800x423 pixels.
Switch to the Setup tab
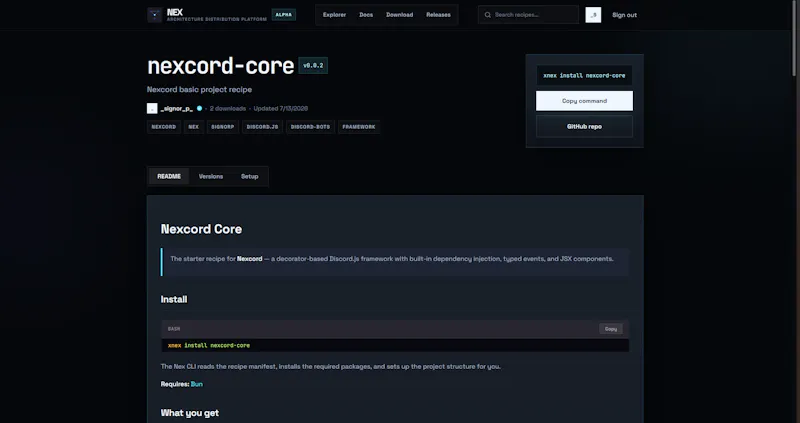pyautogui.click(x=249, y=177)
